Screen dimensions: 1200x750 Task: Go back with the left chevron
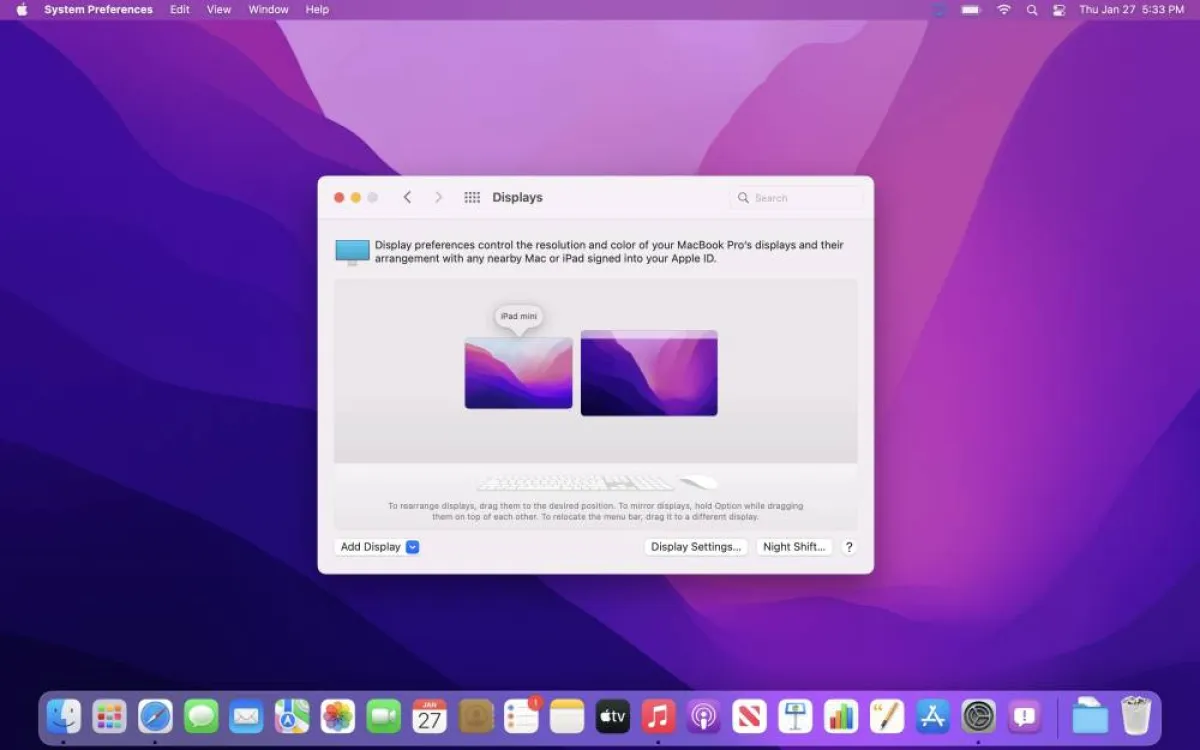tap(407, 198)
